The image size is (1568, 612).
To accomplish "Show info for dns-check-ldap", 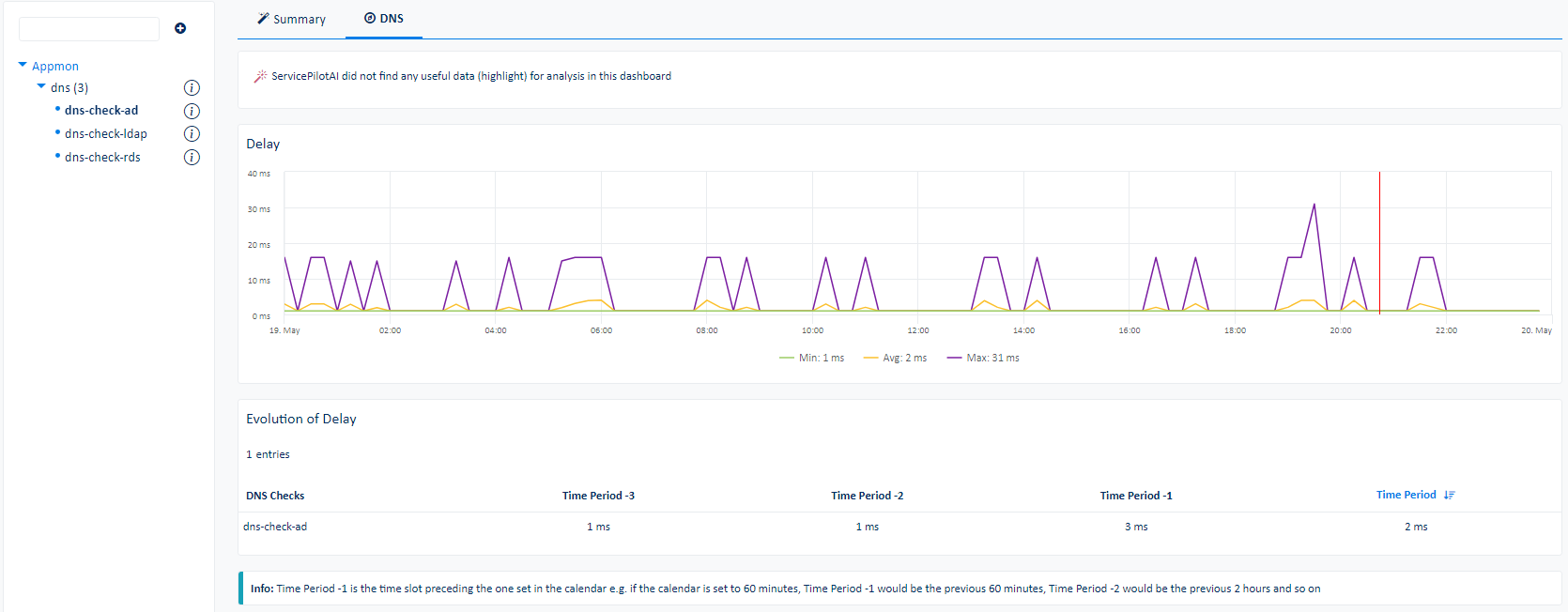I will click(192, 134).
